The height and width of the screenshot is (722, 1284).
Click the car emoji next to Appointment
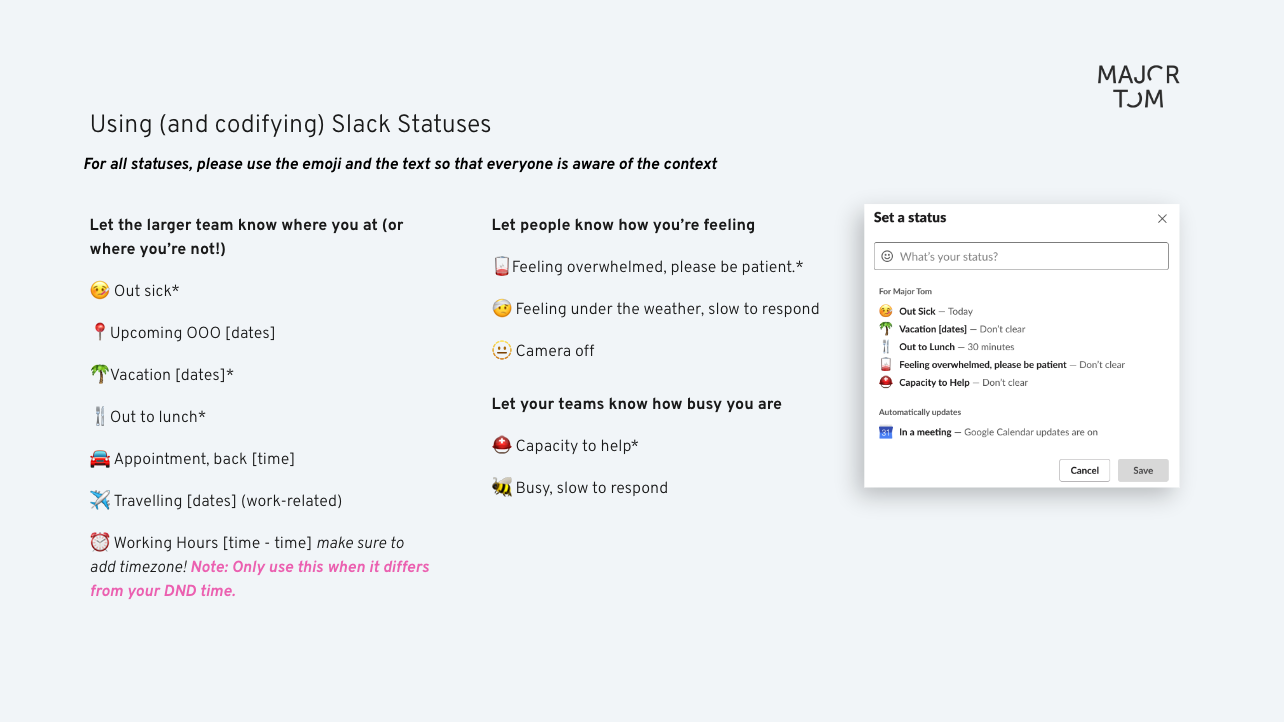point(100,459)
